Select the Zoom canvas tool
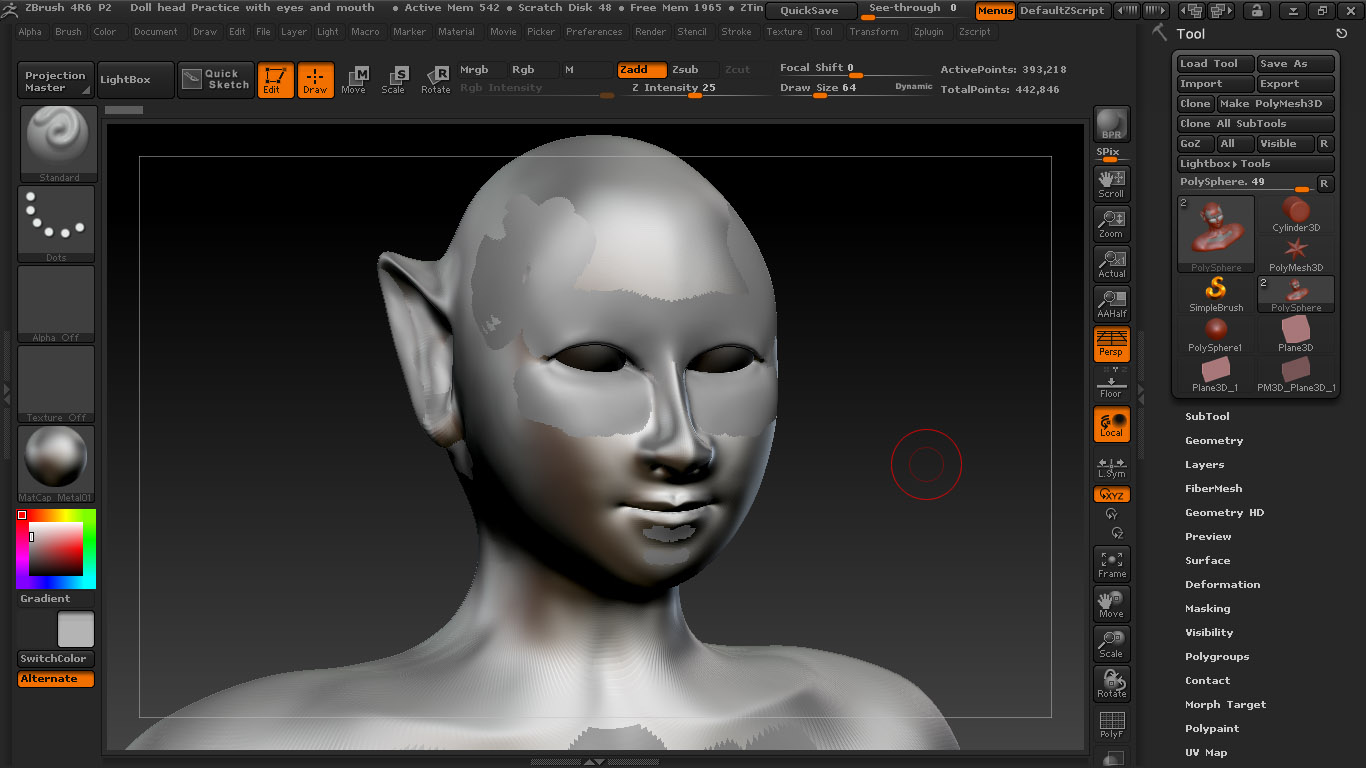Screen dimensions: 1366x768 tap(1112, 223)
